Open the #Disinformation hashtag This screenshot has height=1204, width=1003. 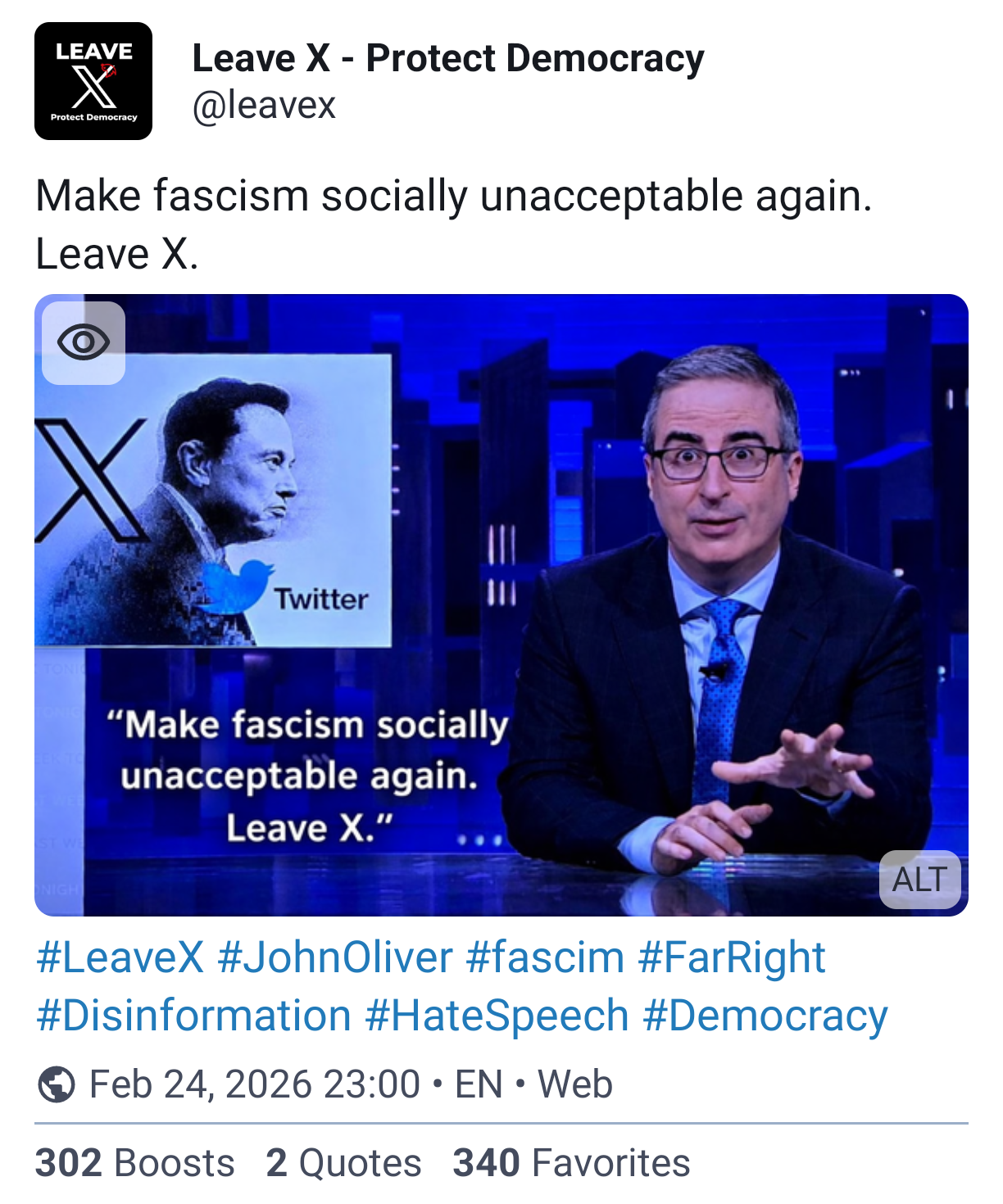193,1016
